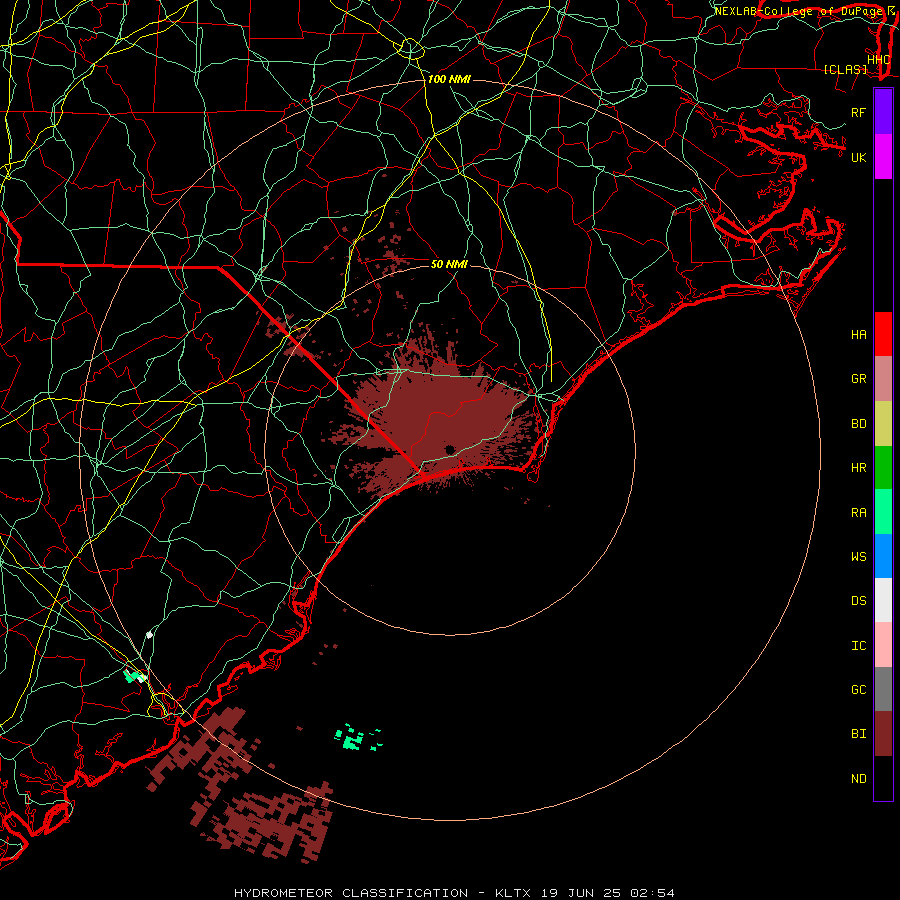Click the BD legend label
Screen dimensions: 900x900
tap(858, 424)
